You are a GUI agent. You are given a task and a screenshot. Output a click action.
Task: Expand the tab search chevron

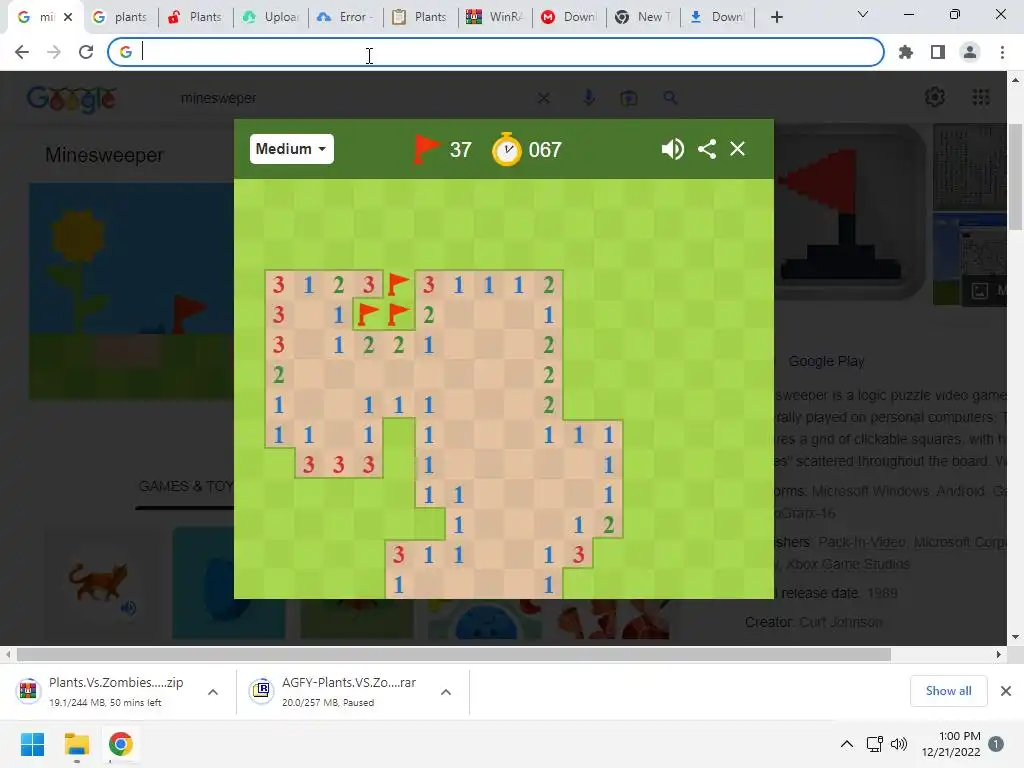[863, 14]
